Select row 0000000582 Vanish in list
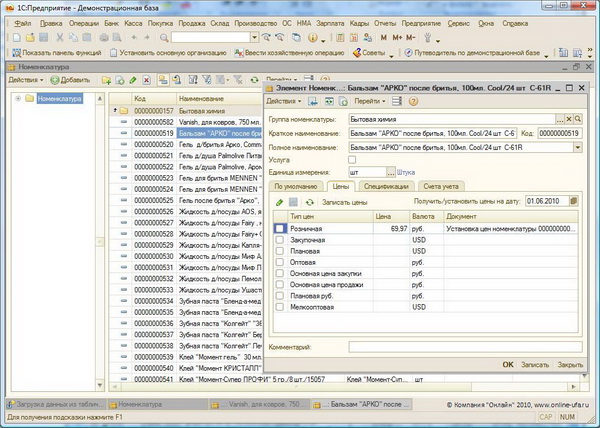 tap(186, 122)
